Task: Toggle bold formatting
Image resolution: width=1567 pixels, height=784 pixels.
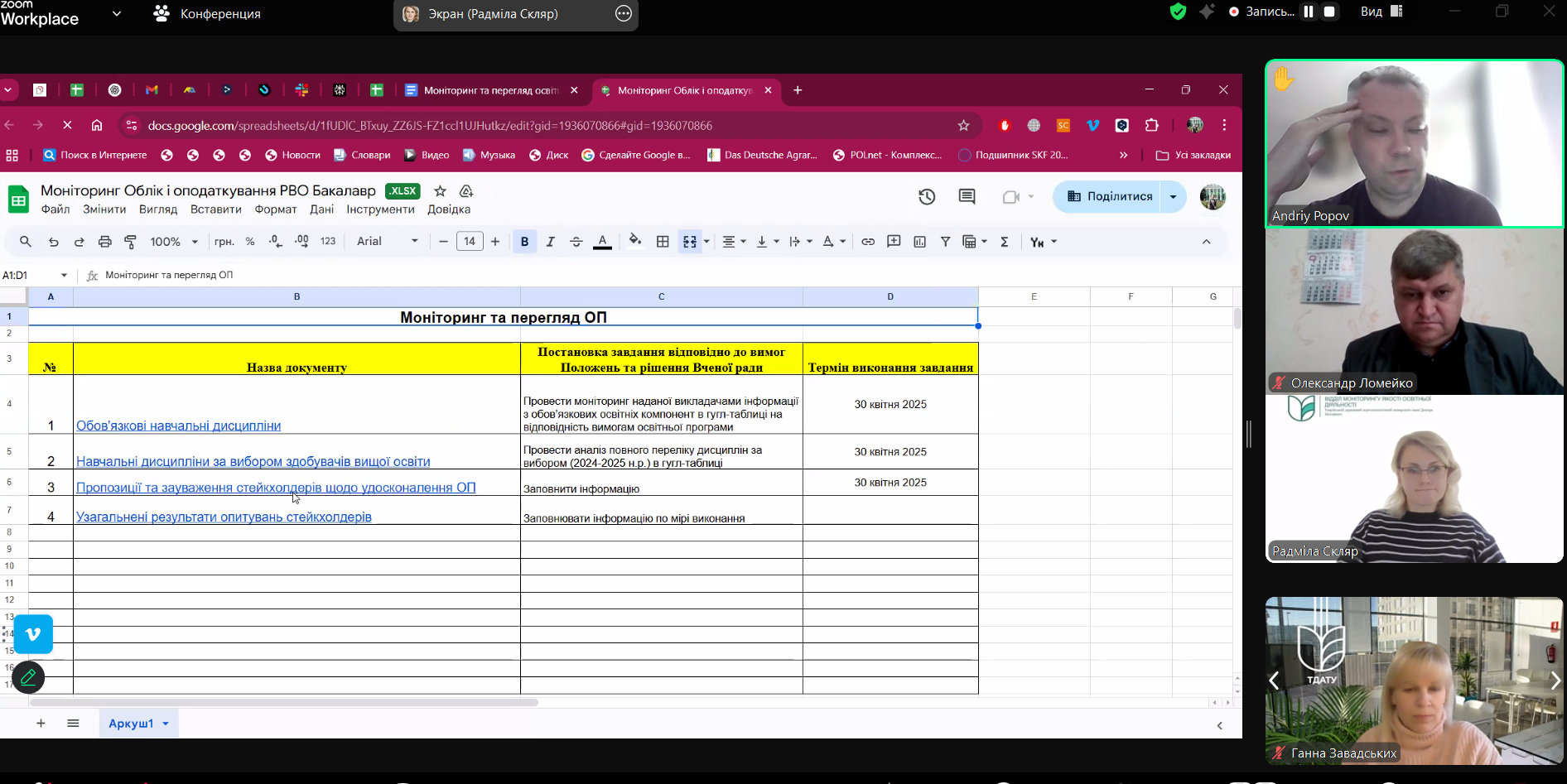Action: 524,242
